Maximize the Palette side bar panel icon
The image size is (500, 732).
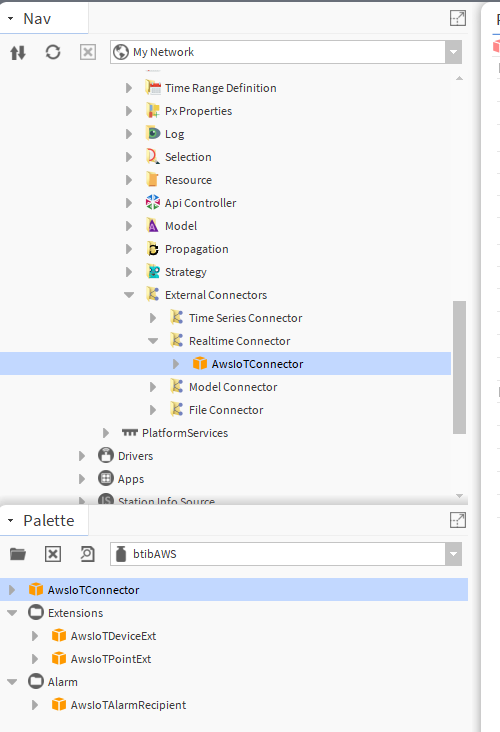[x=458, y=520]
